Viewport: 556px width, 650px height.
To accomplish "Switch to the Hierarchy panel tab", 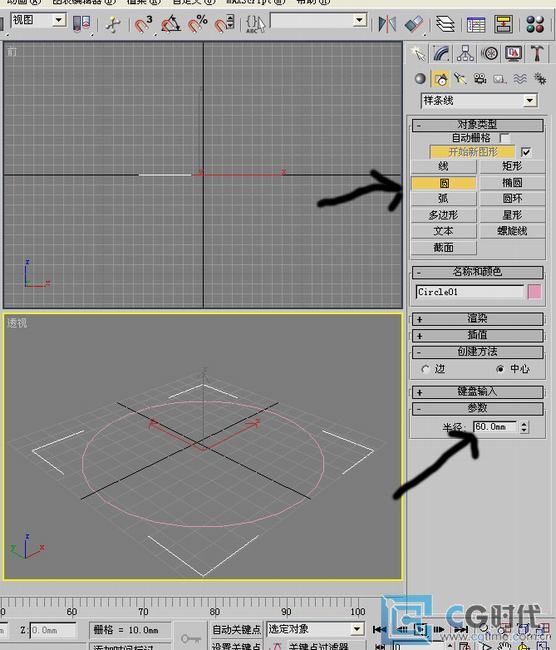I will pyautogui.click(x=465, y=53).
